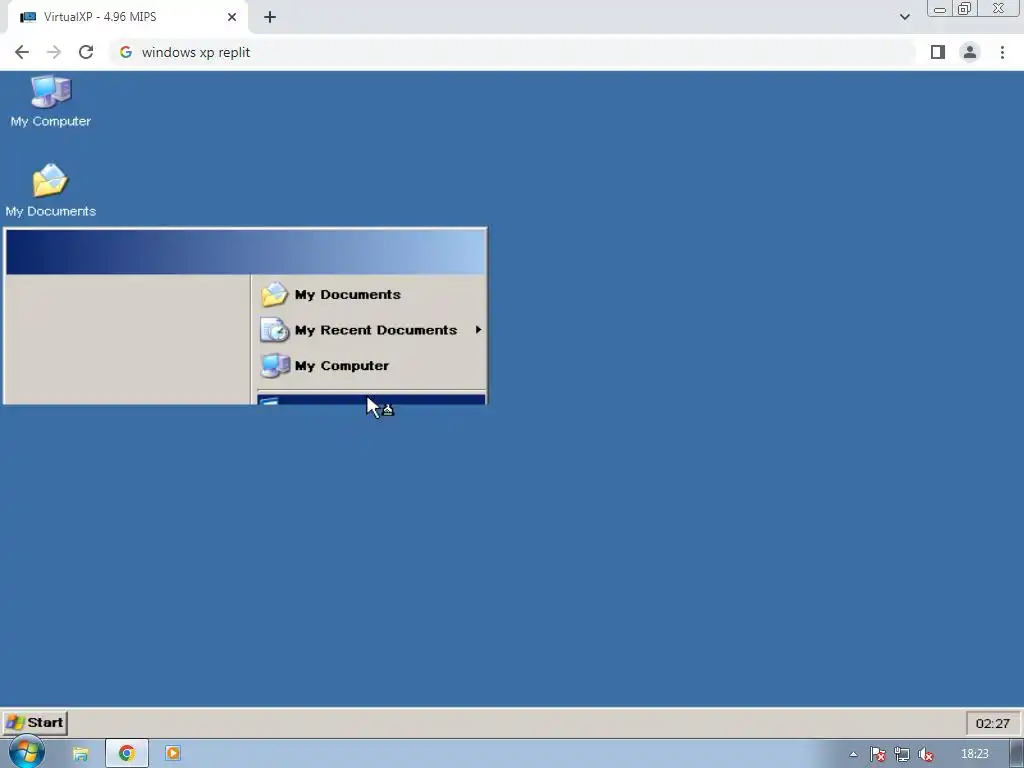This screenshot has width=1024, height=768.
Task: Open My Documents desktop icon
Action: 50,191
